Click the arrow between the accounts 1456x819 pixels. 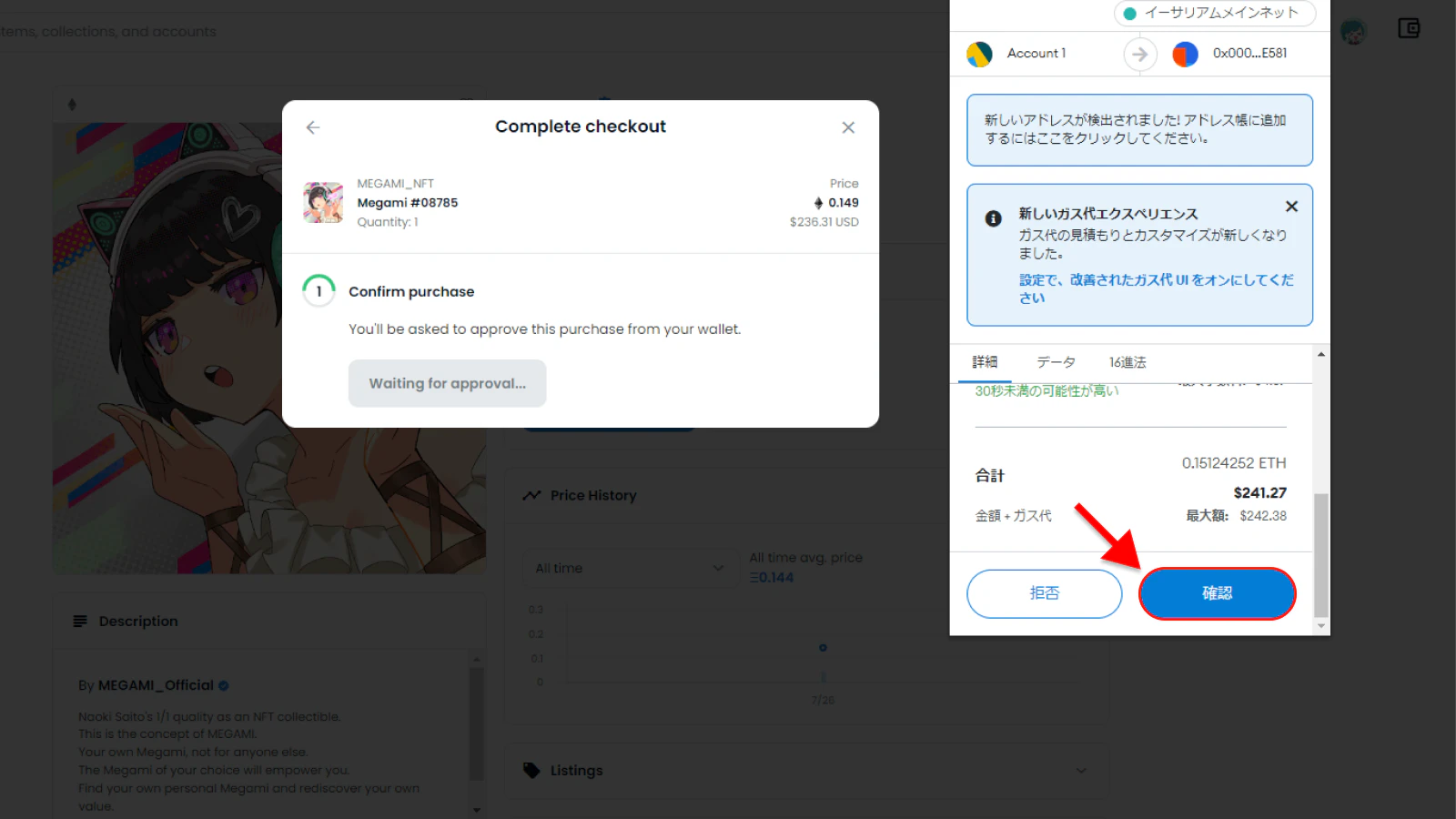click(1139, 55)
